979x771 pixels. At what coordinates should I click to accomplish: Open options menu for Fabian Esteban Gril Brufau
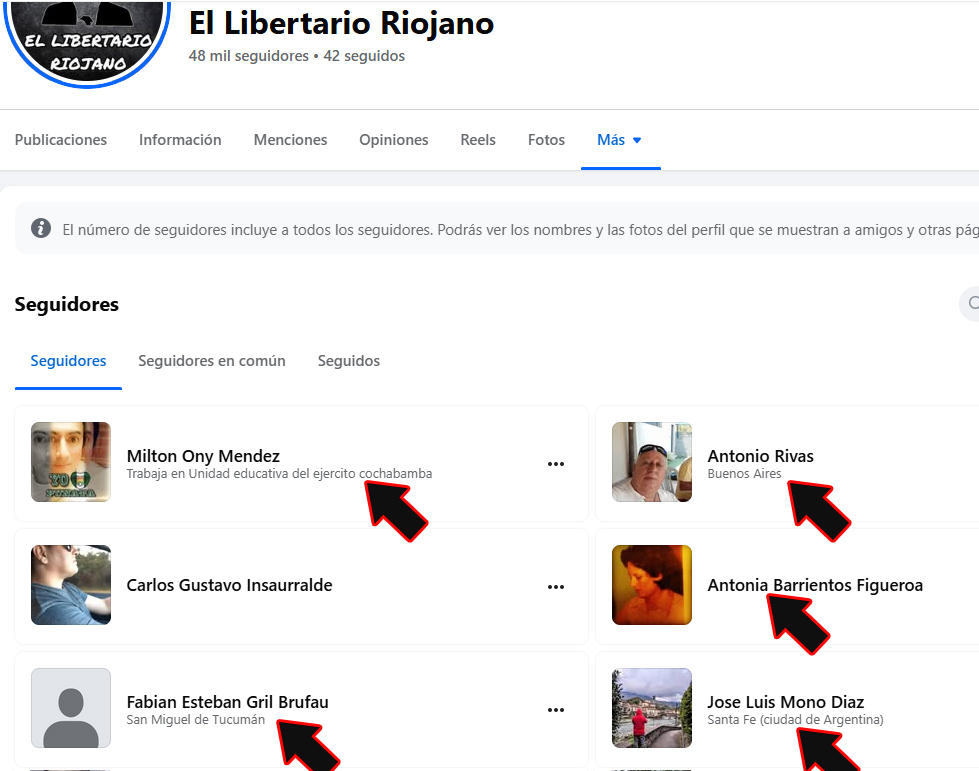click(556, 710)
